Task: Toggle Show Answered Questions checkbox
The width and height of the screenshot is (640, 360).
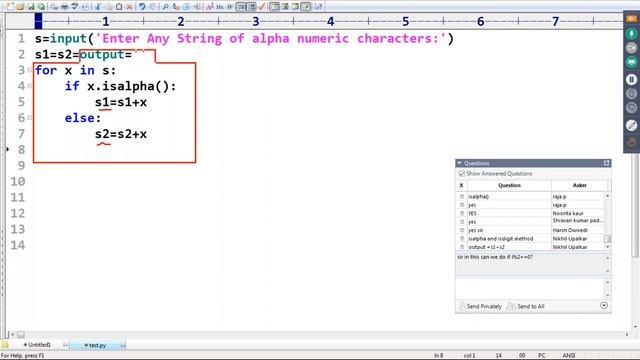Action: (462, 173)
